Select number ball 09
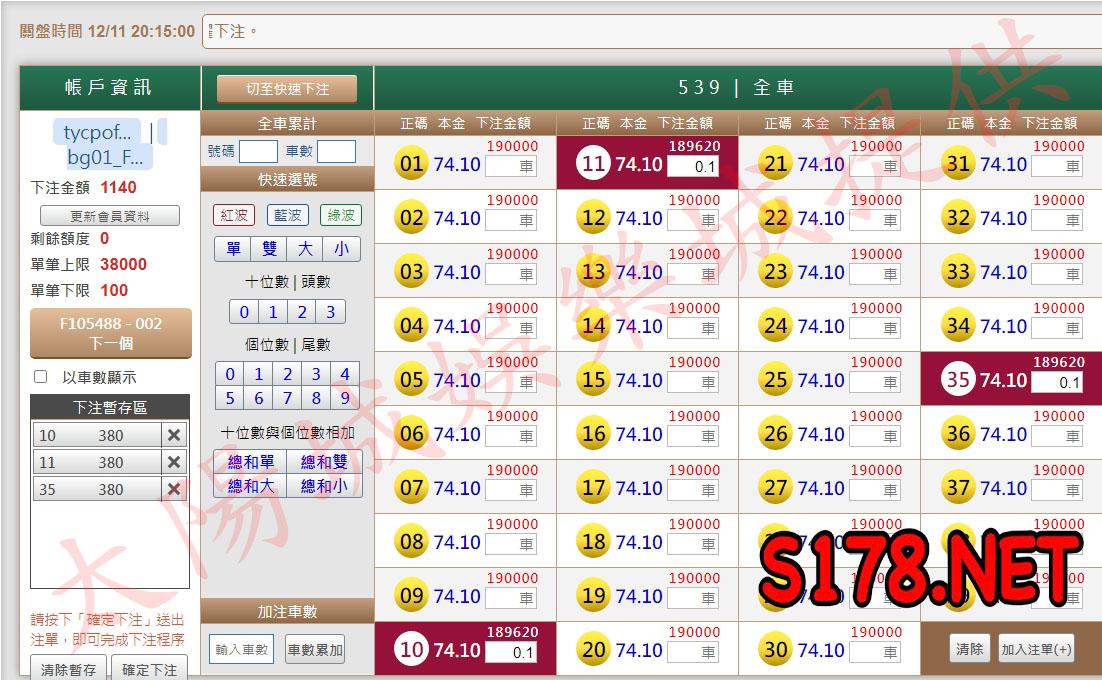 click(412, 596)
